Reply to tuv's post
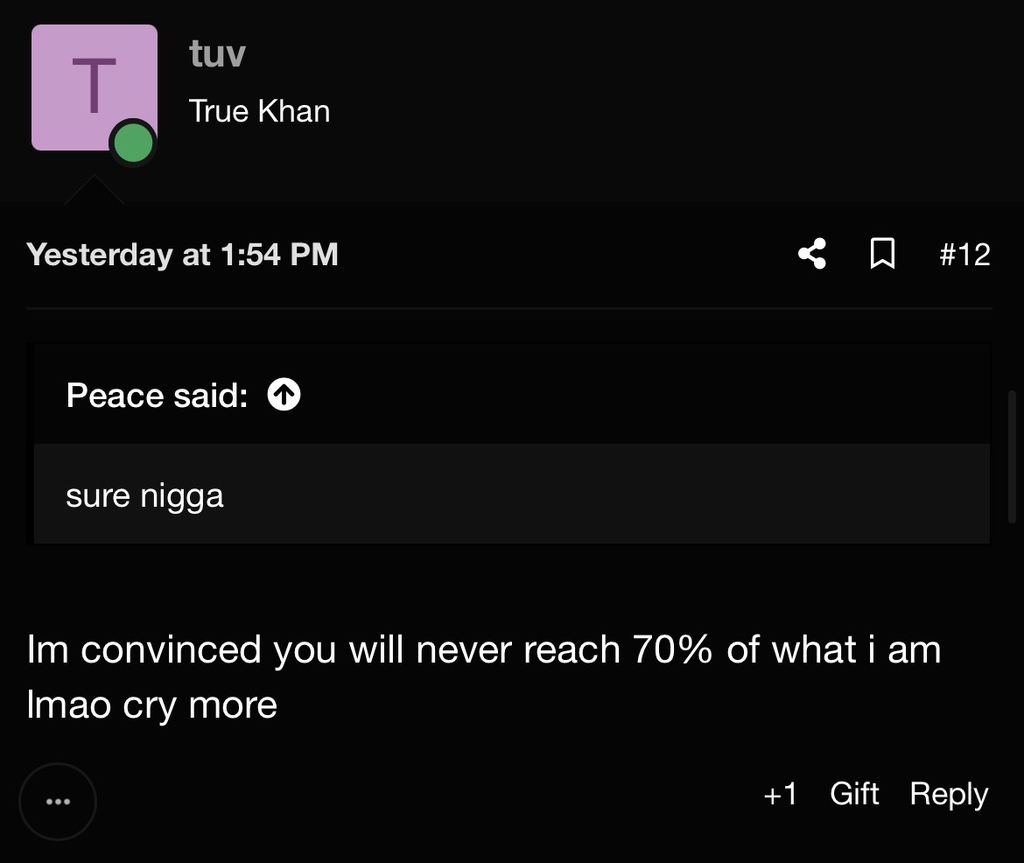 [948, 794]
